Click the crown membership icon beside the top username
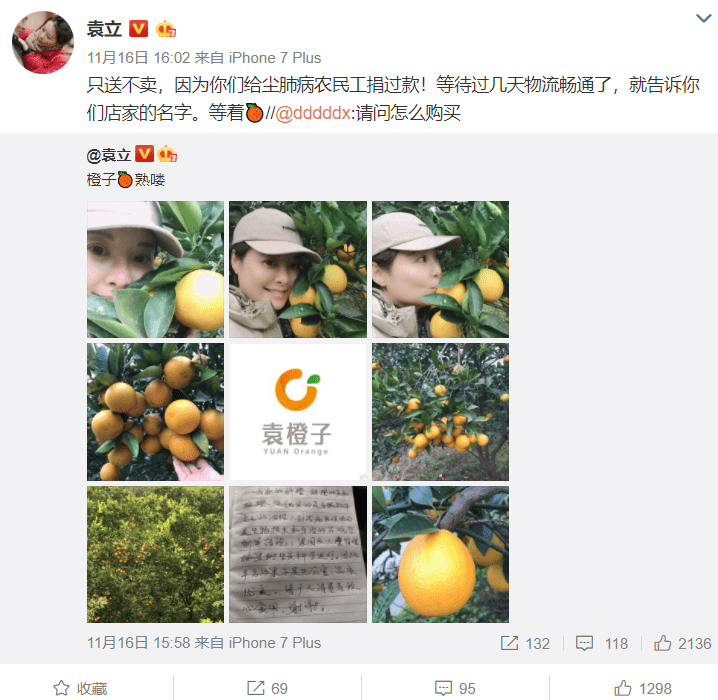The width and height of the screenshot is (718, 700). click(165, 29)
